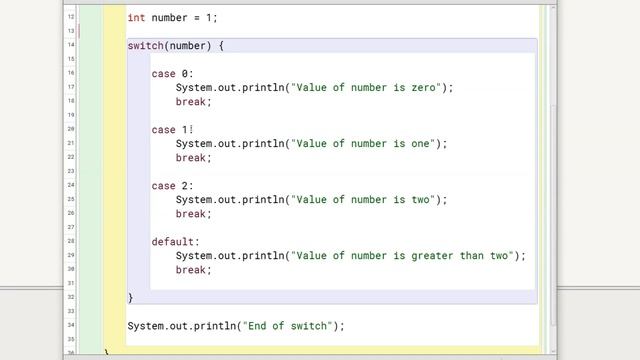Screen dimensions: 640x360
Task: Click the 'End of switch' println line
Action: (236, 326)
